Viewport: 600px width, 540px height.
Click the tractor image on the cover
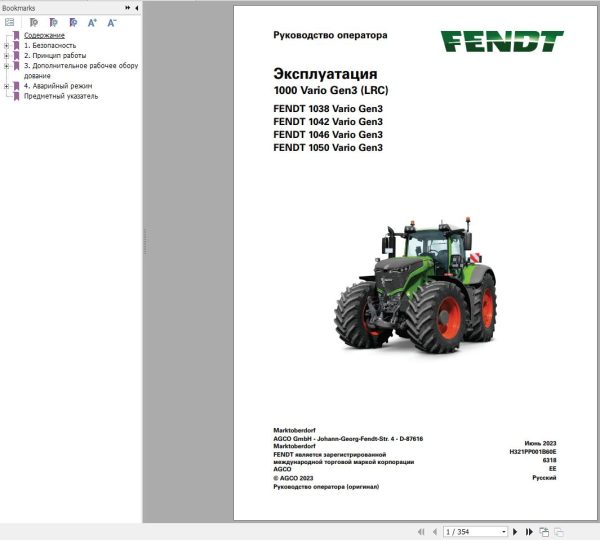click(x=415, y=285)
